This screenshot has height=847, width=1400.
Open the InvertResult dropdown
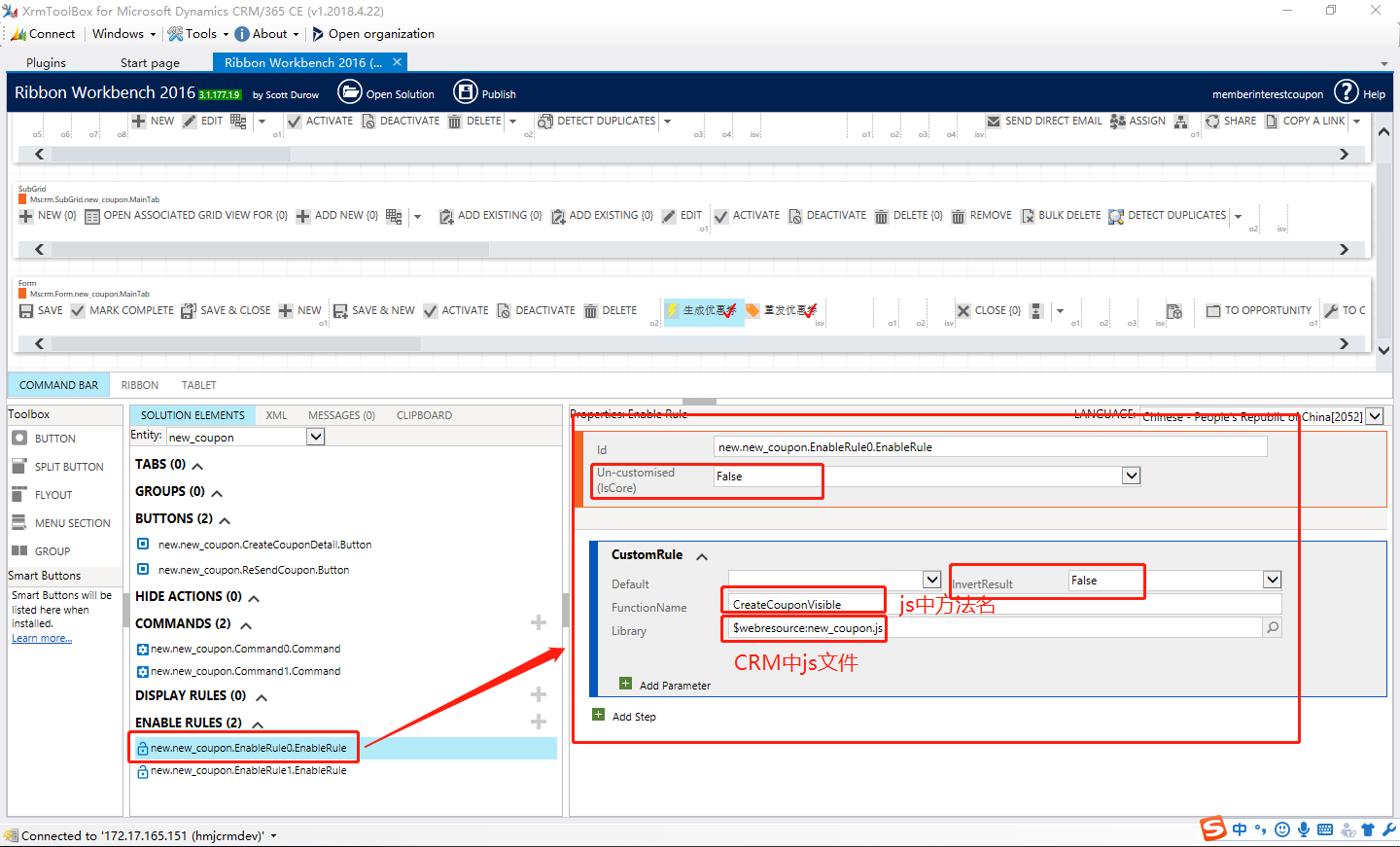(x=1272, y=580)
